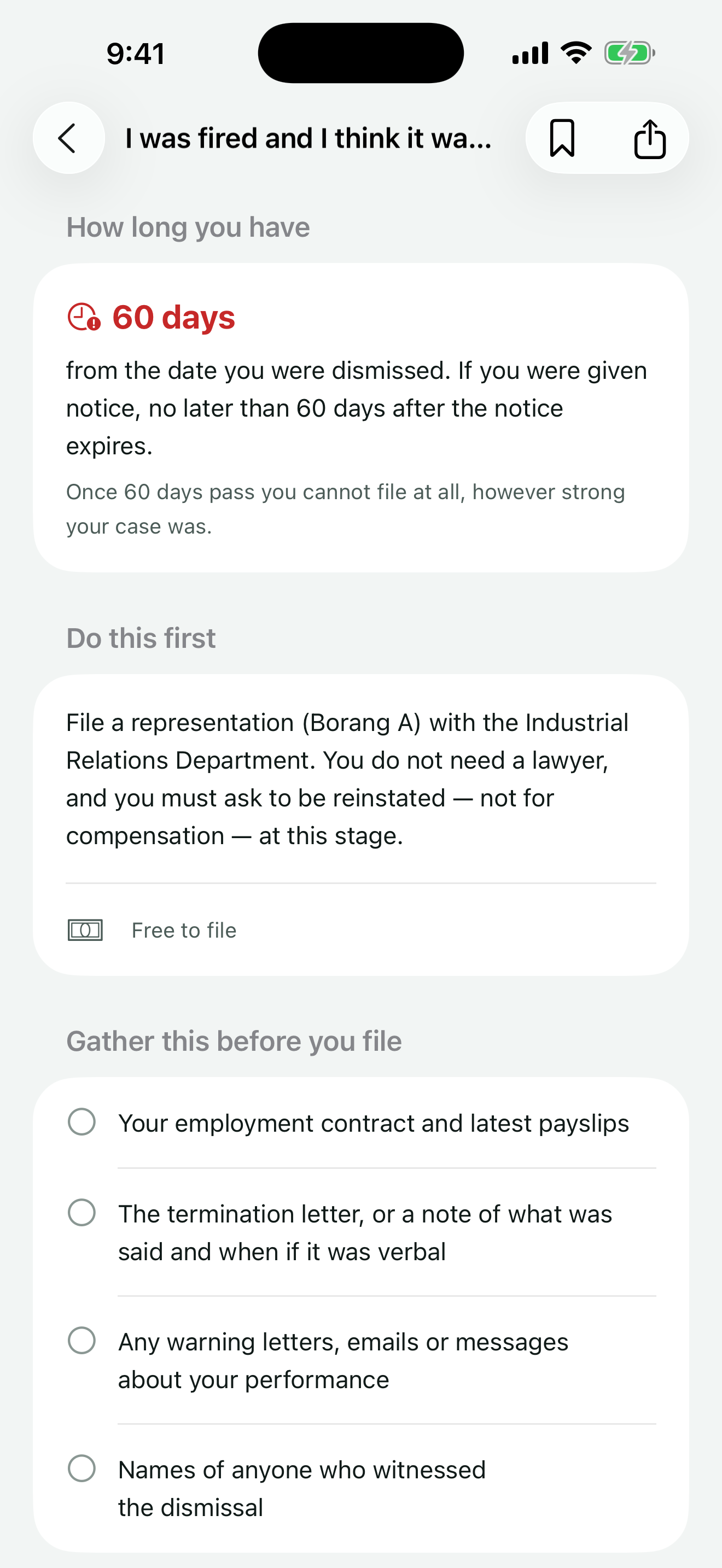Check the witness names item
Screen dimensions: 722x1568
(x=81, y=1468)
